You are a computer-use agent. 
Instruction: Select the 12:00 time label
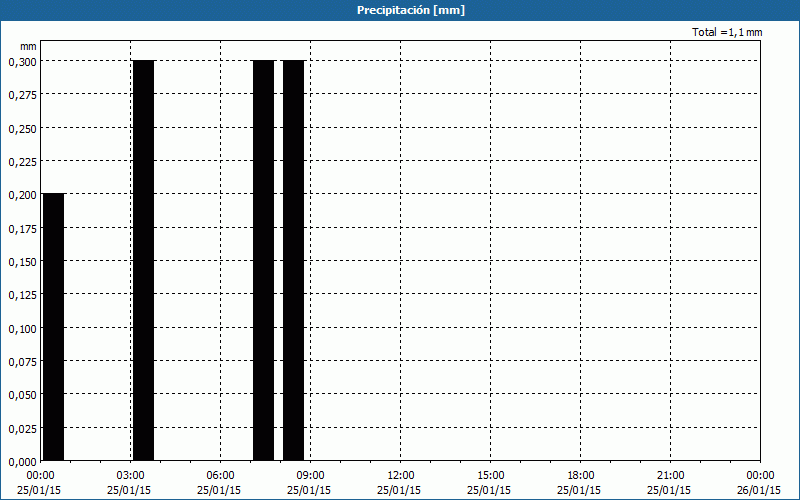401,476
